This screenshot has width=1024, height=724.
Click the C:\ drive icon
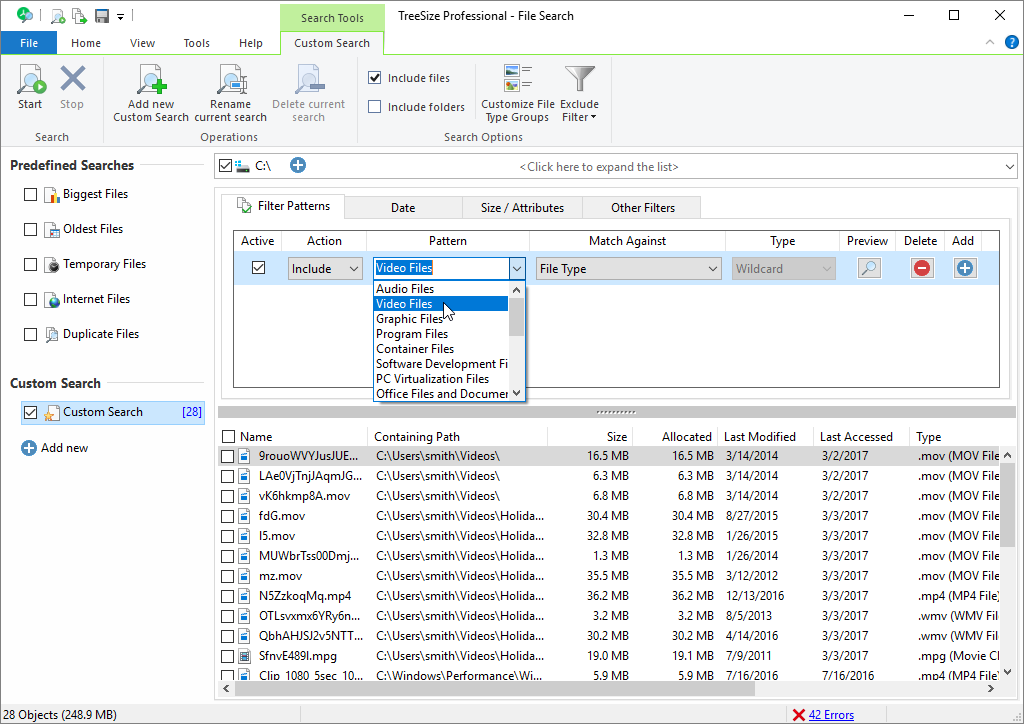tap(243, 166)
